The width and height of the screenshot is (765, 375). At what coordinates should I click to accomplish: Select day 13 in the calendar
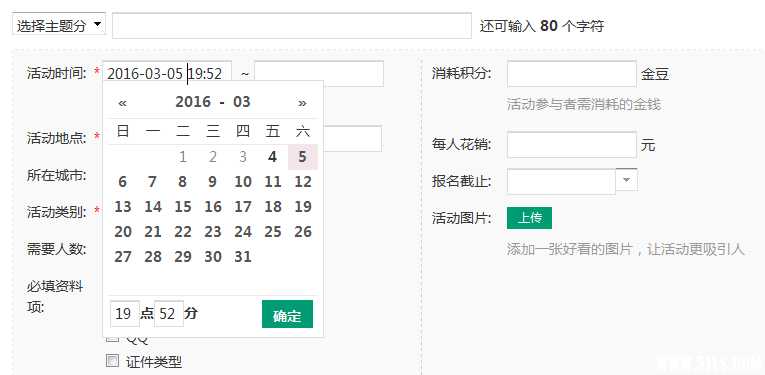[x=122, y=207]
